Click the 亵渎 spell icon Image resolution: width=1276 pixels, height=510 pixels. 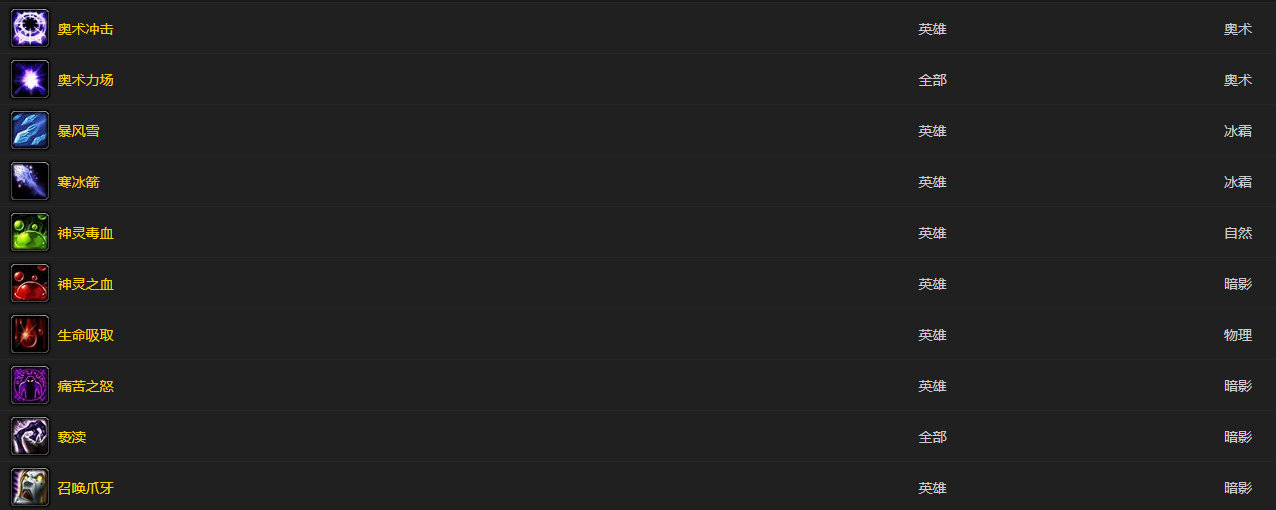click(x=30, y=436)
